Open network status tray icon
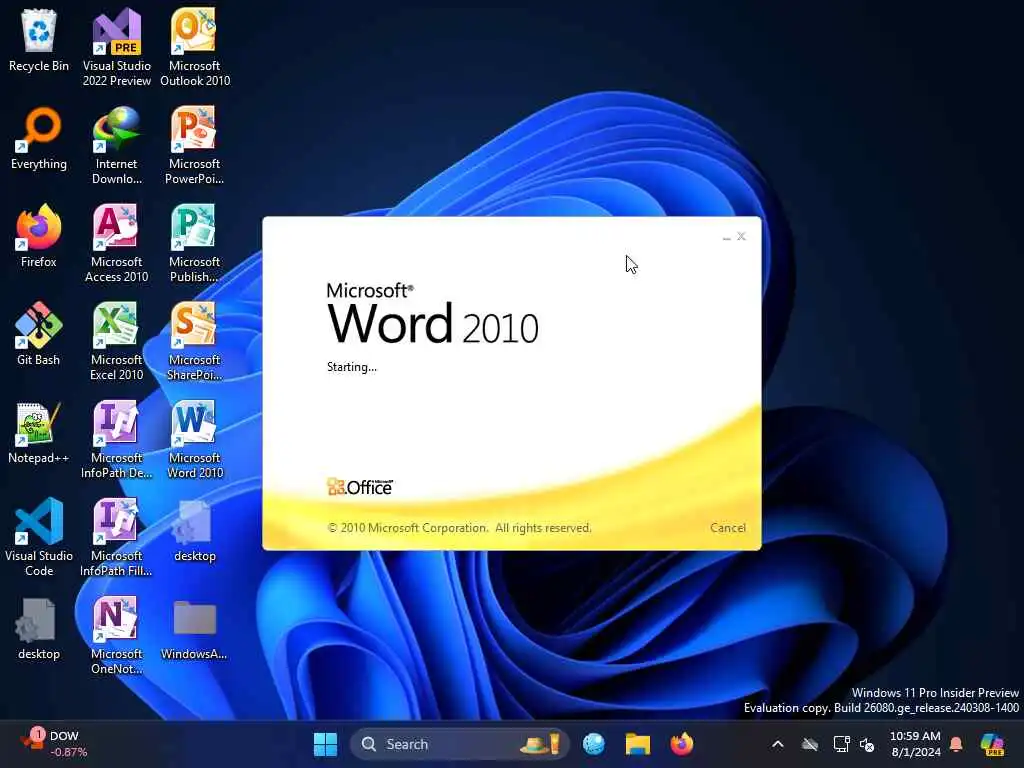The height and width of the screenshot is (768, 1024). (841, 744)
